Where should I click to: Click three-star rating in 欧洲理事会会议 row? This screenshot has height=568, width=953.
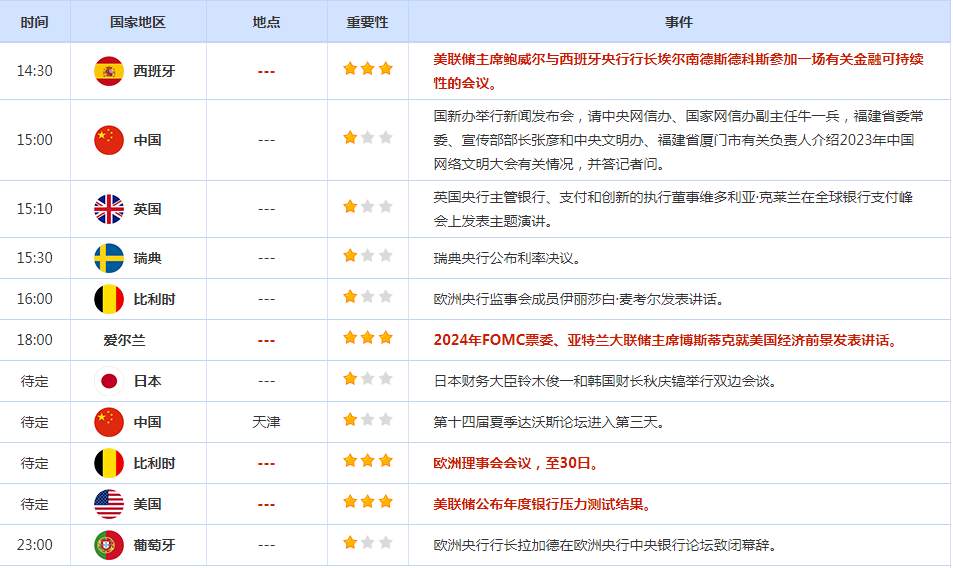pos(368,460)
